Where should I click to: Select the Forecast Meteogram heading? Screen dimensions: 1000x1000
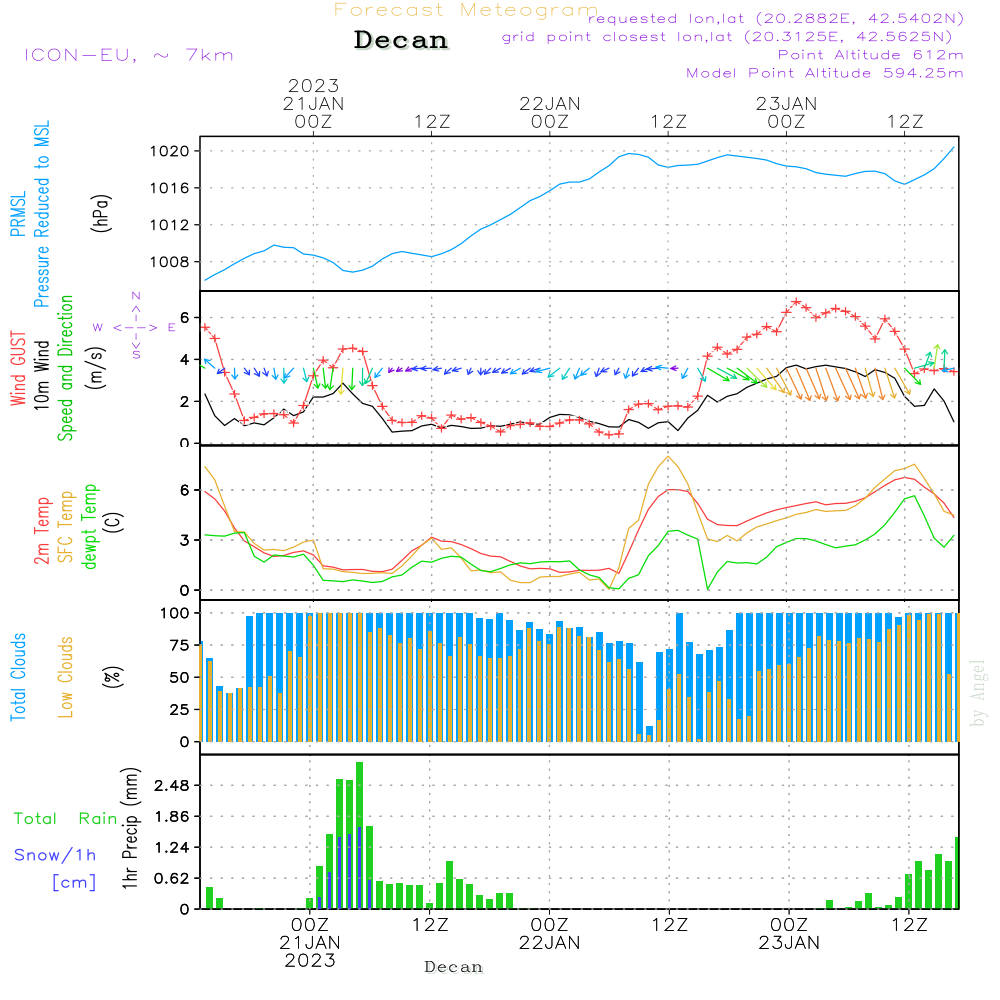point(466,10)
